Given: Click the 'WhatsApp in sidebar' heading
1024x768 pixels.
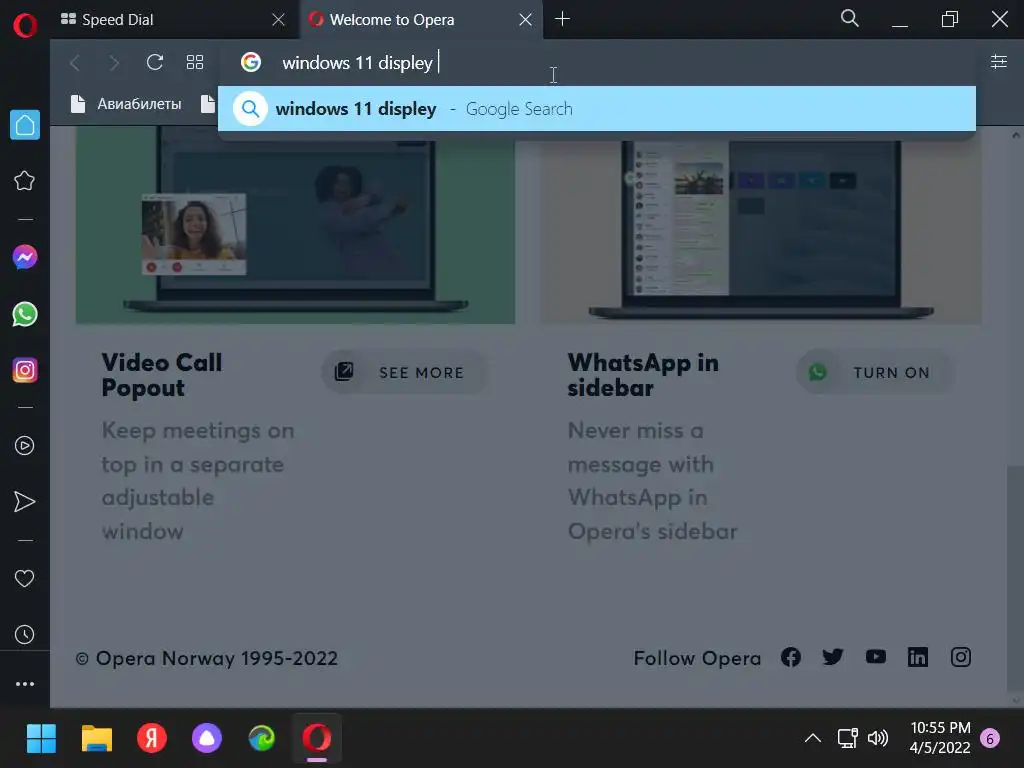Looking at the screenshot, I should [x=643, y=375].
